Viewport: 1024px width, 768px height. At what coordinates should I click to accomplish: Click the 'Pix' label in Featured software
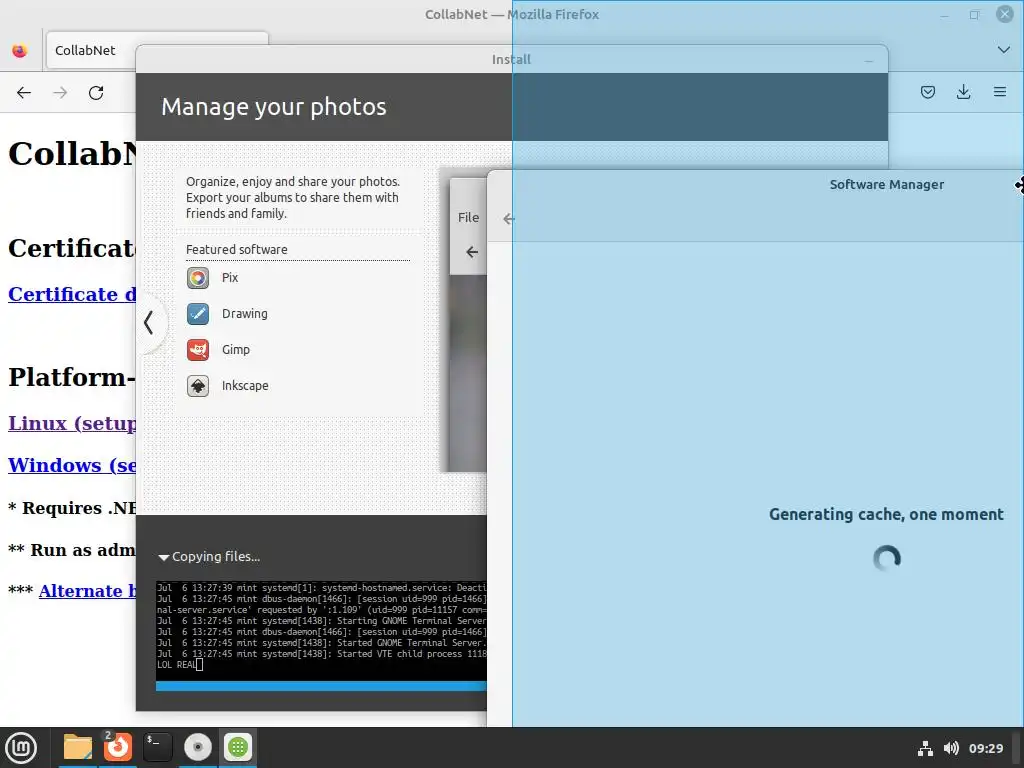pos(230,278)
